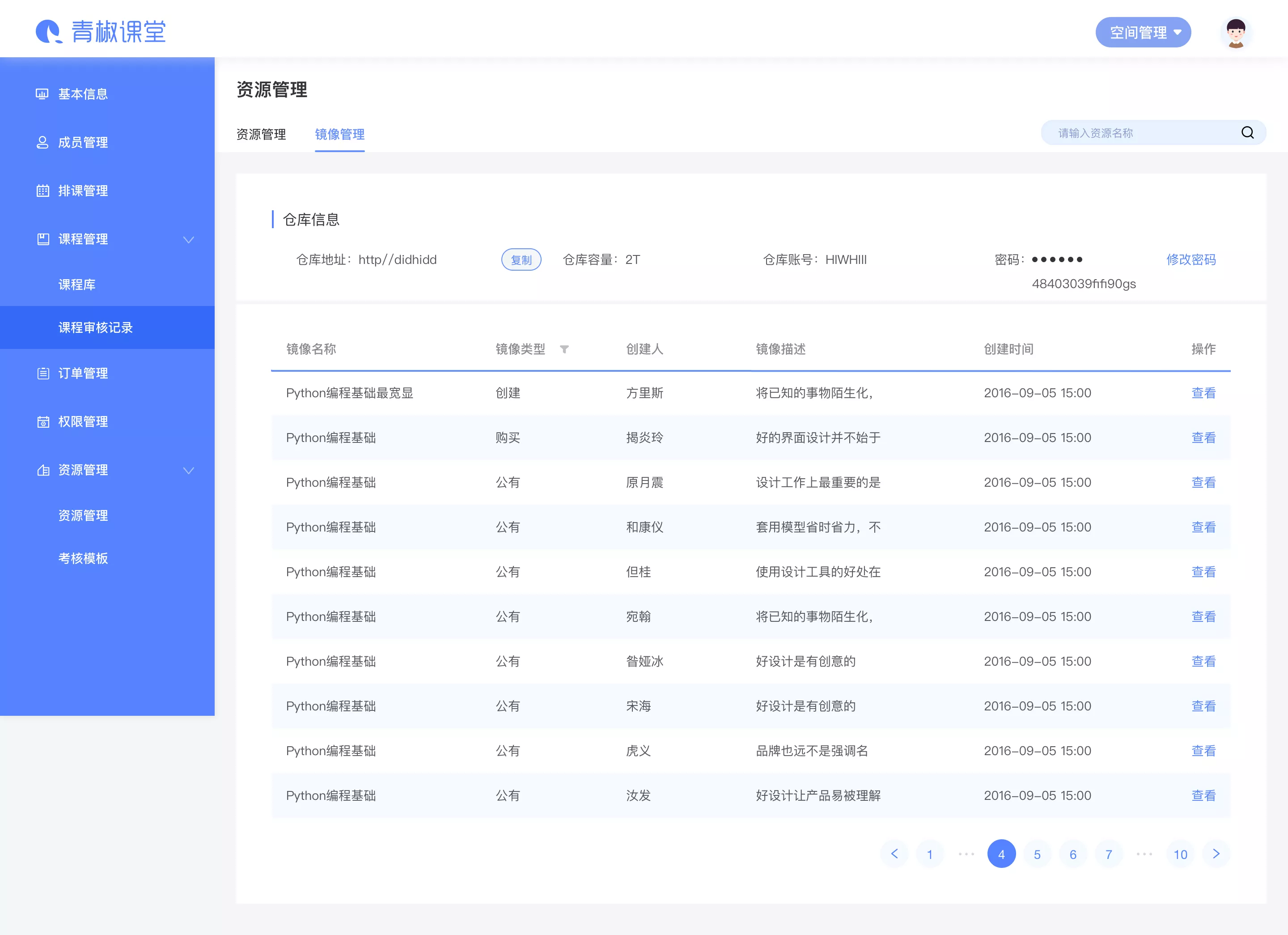Click the 仓库容量 2T text
Viewport: 1288px width, 935px height.
pyautogui.click(x=602, y=259)
